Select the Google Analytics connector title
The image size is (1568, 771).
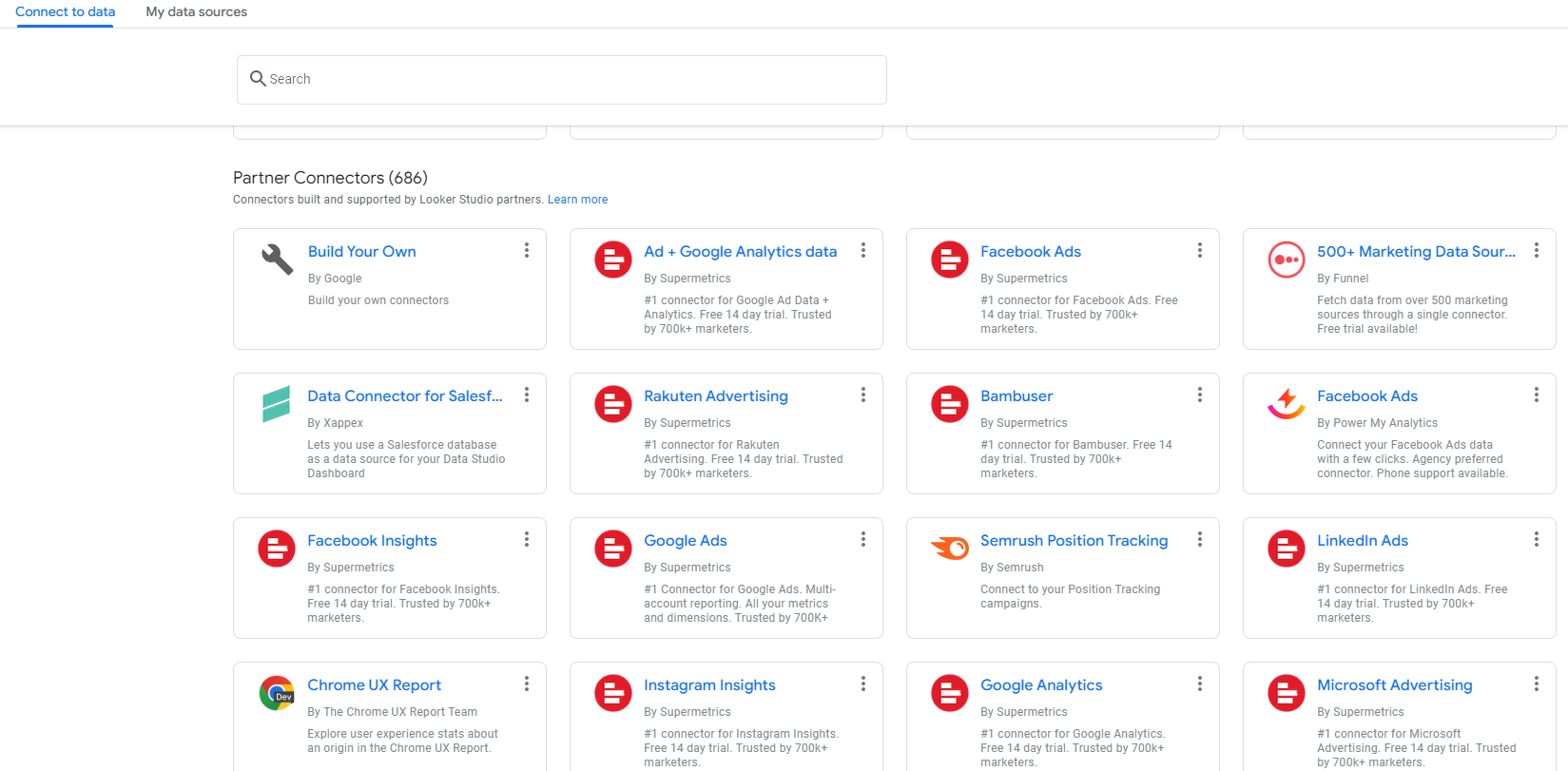click(x=1041, y=685)
